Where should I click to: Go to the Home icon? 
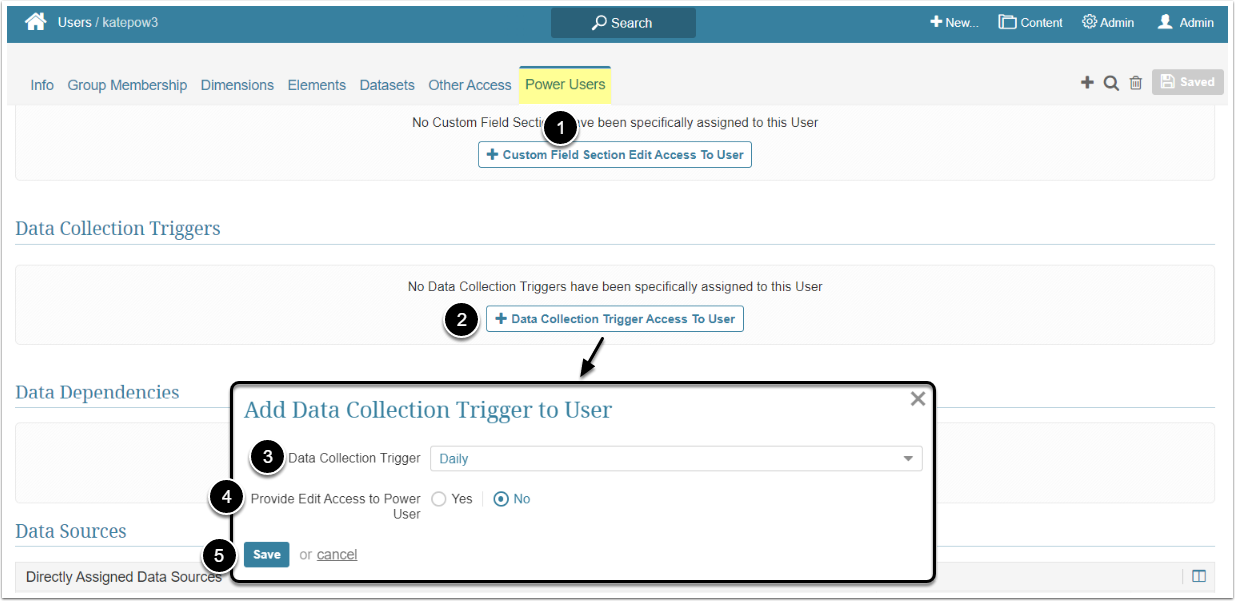36,21
